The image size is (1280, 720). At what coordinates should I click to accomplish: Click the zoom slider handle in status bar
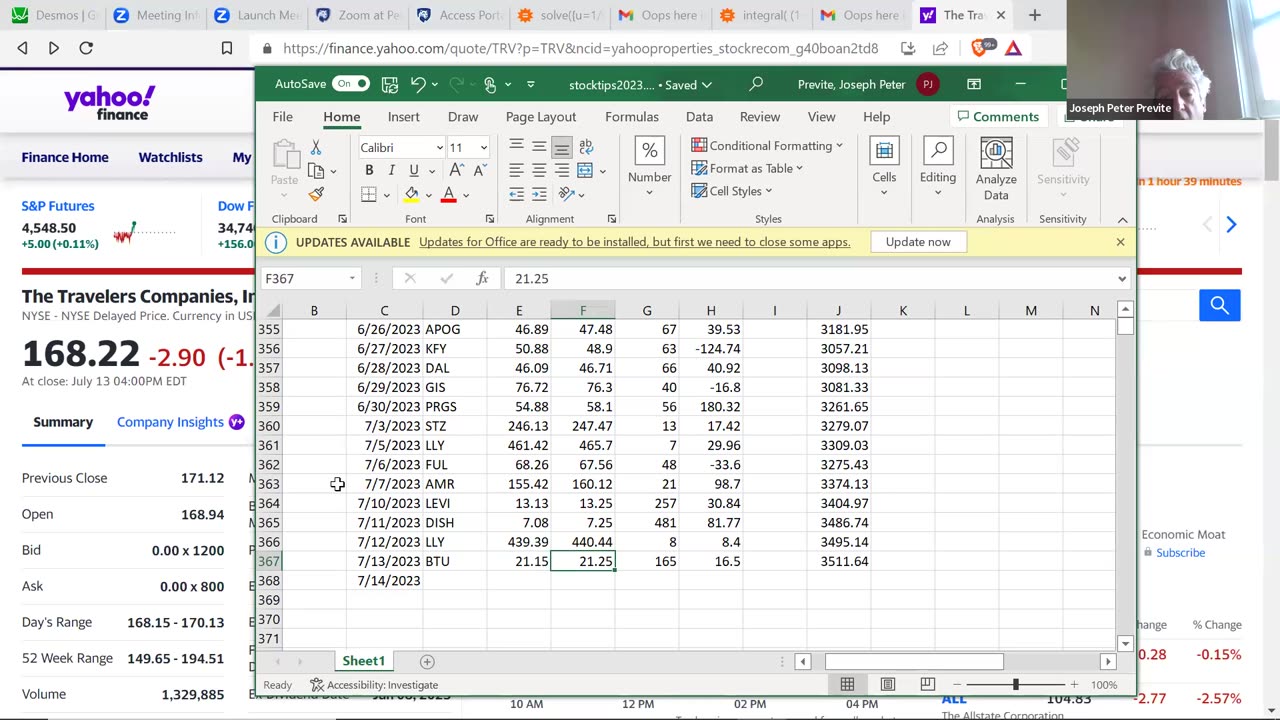pos(1016,685)
